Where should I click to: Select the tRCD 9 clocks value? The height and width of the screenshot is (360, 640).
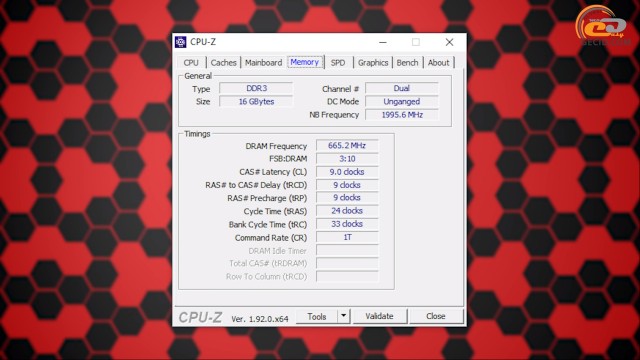[347, 185]
